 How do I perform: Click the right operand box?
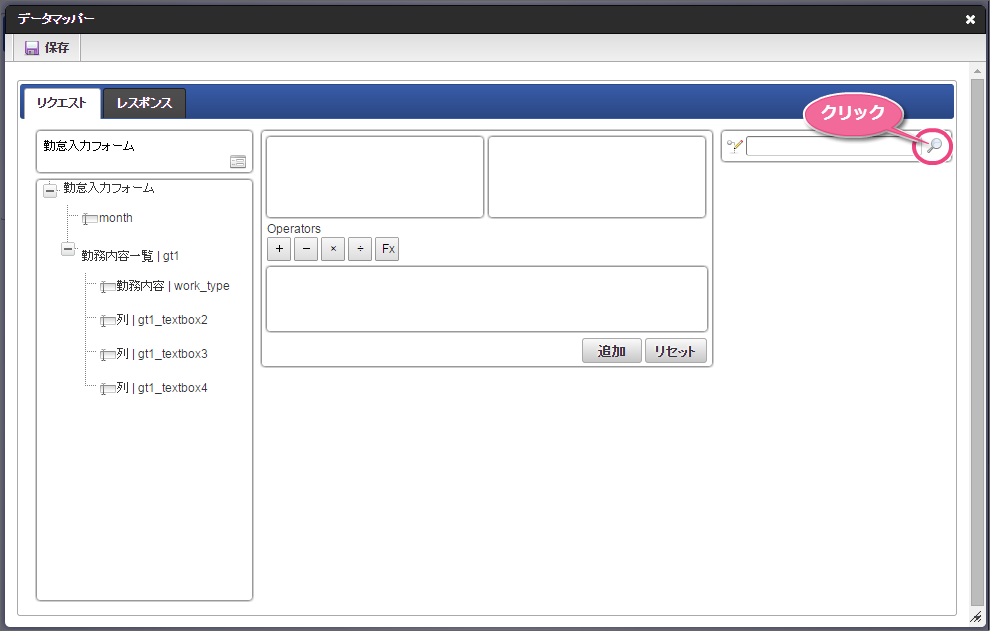[x=597, y=177]
